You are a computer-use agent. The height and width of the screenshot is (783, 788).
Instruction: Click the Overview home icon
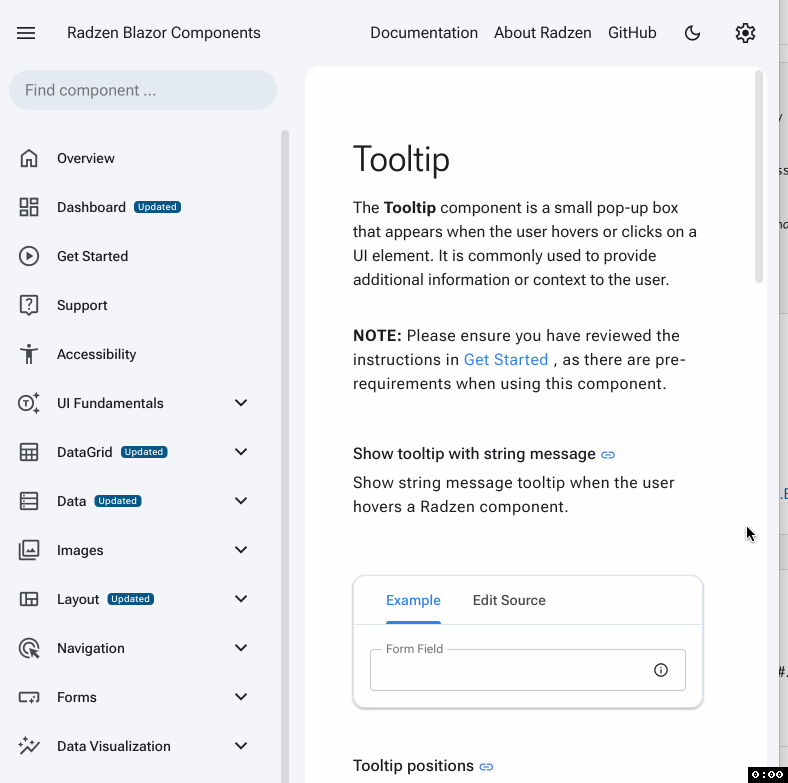(29, 158)
